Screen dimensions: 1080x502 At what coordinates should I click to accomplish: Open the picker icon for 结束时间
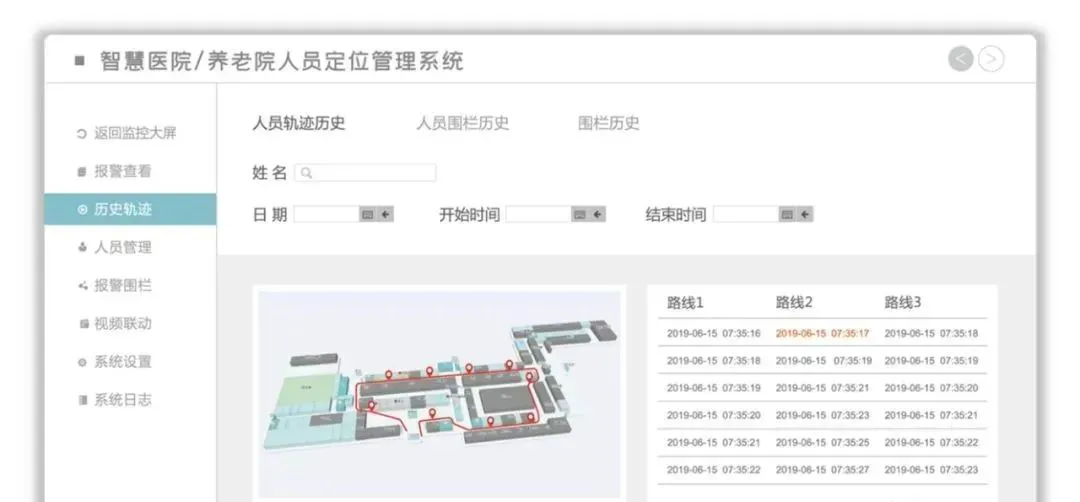click(787, 214)
